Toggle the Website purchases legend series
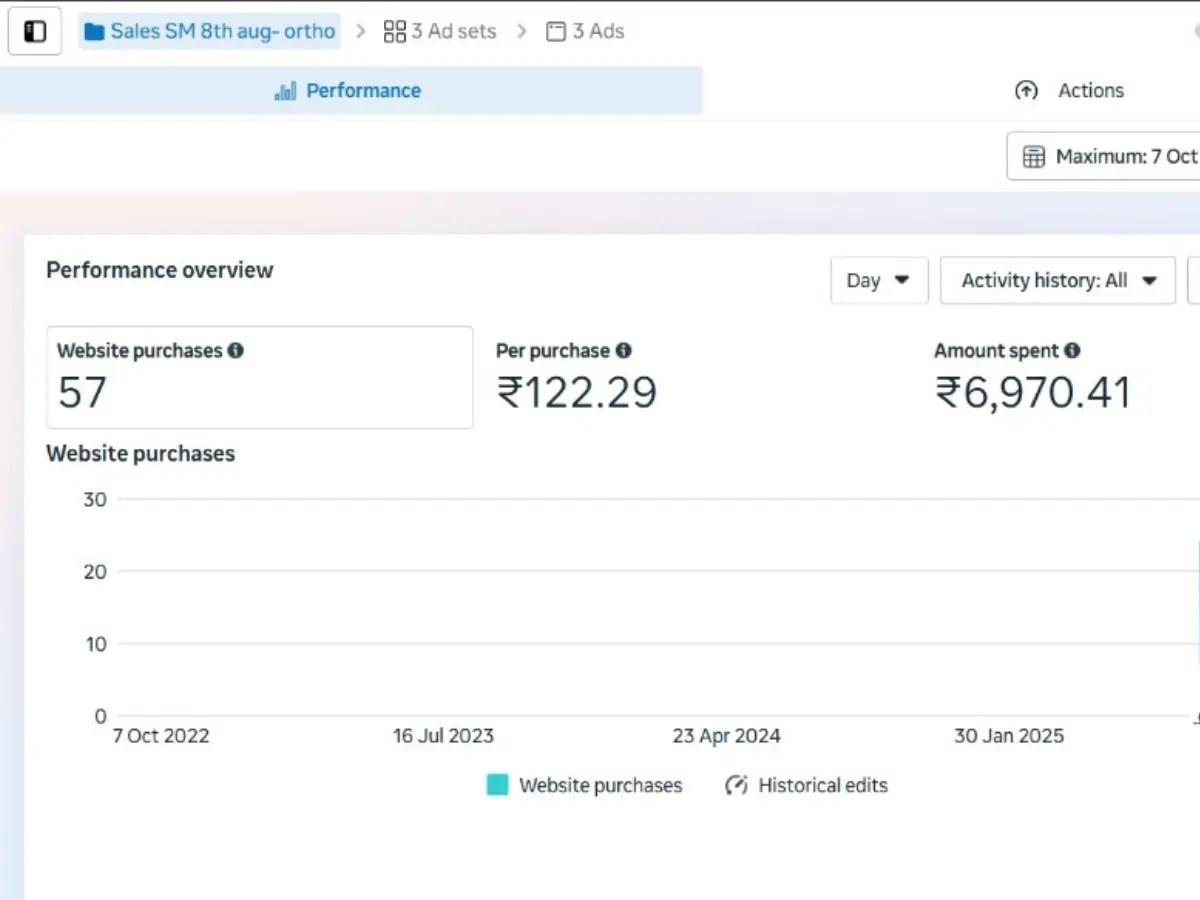This screenshot has width=1200, height=900. 585,786
